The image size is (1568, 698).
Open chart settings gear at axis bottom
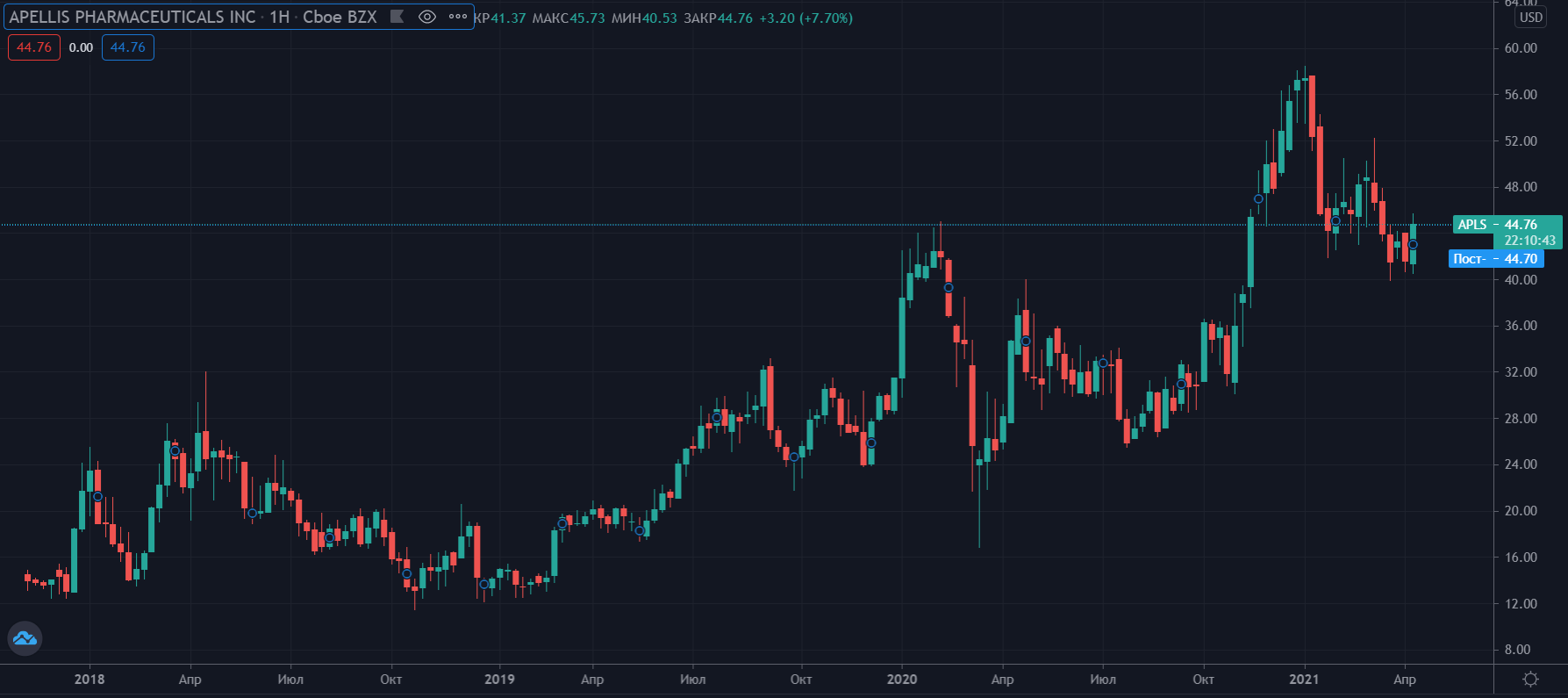coord(1531,679)
